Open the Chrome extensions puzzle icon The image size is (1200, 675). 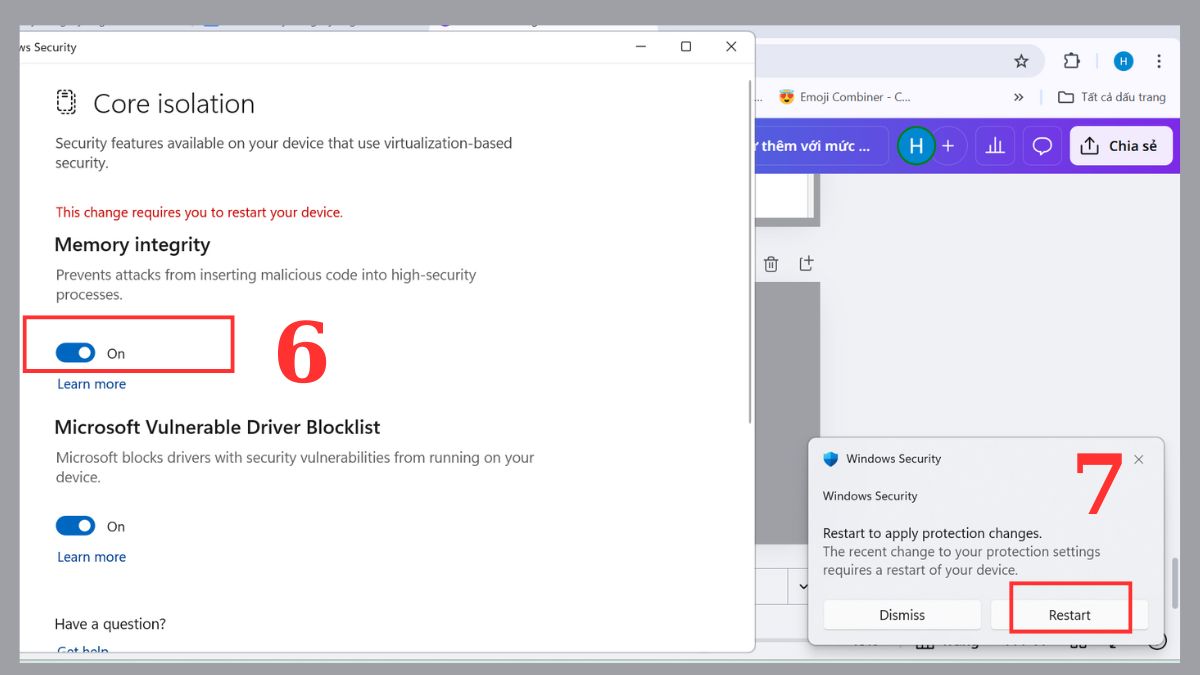1071,61
